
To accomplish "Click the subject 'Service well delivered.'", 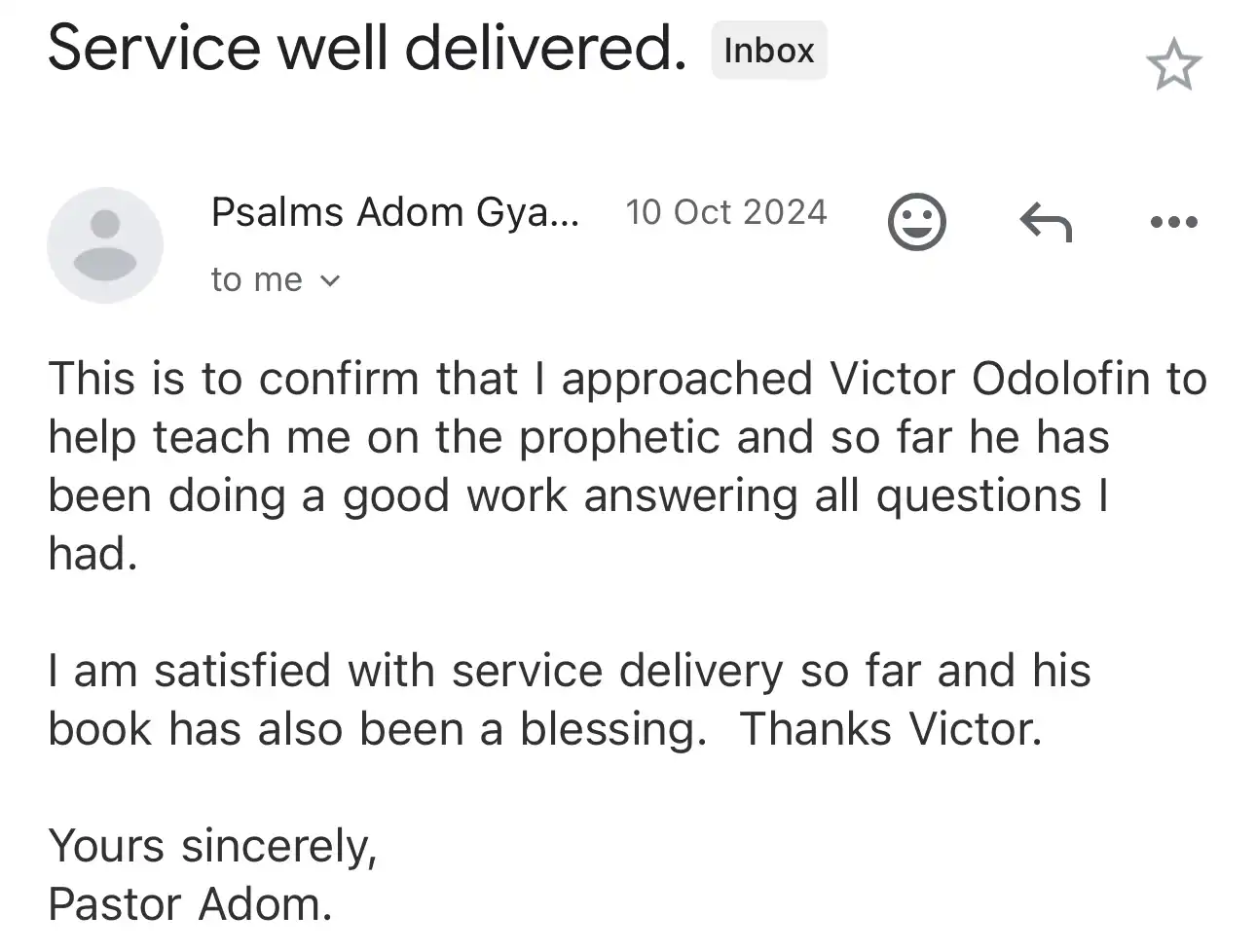I will tap(367, 48).
